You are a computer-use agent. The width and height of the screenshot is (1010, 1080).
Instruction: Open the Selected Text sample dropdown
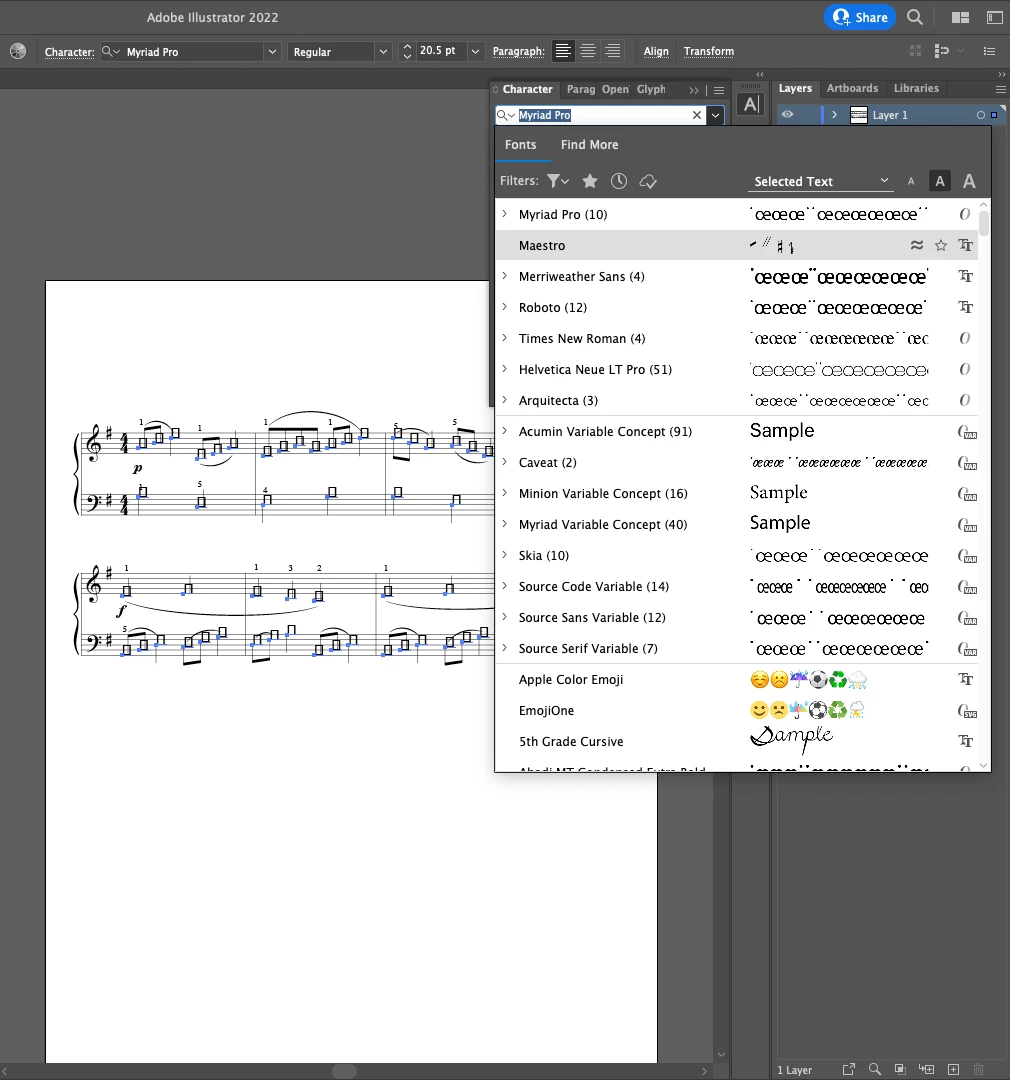click(x=820, y=181)
